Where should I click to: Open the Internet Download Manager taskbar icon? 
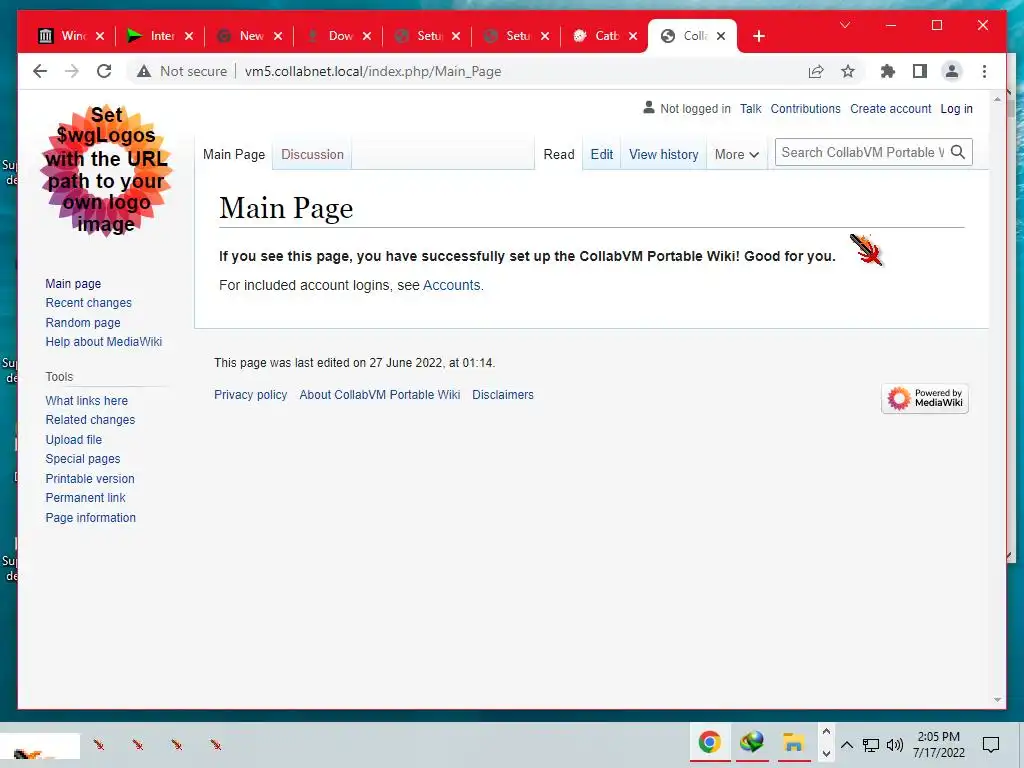point(752,743)
